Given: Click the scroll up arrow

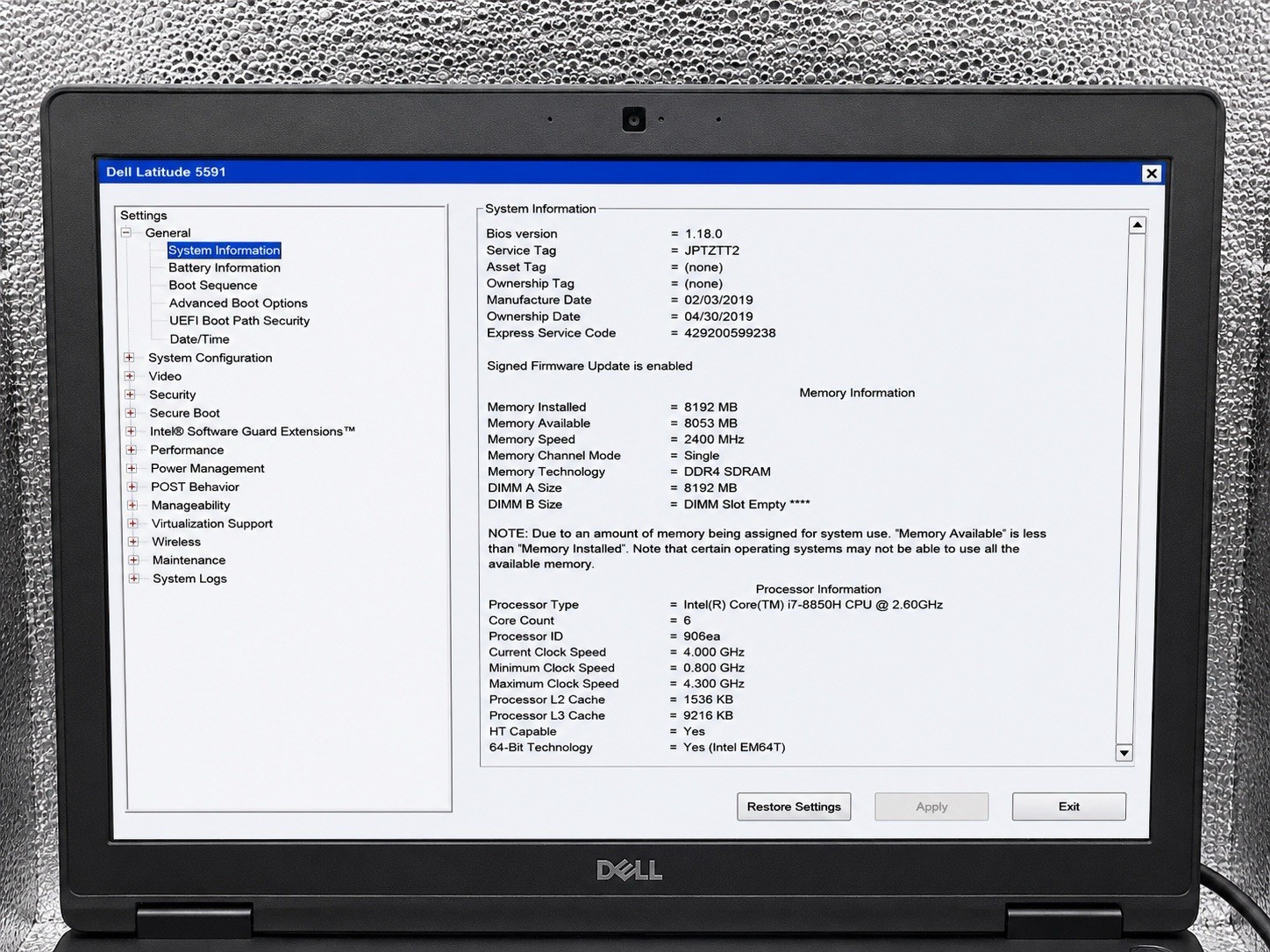Looking at the screenshot, I should click(x=1137, y=225).
